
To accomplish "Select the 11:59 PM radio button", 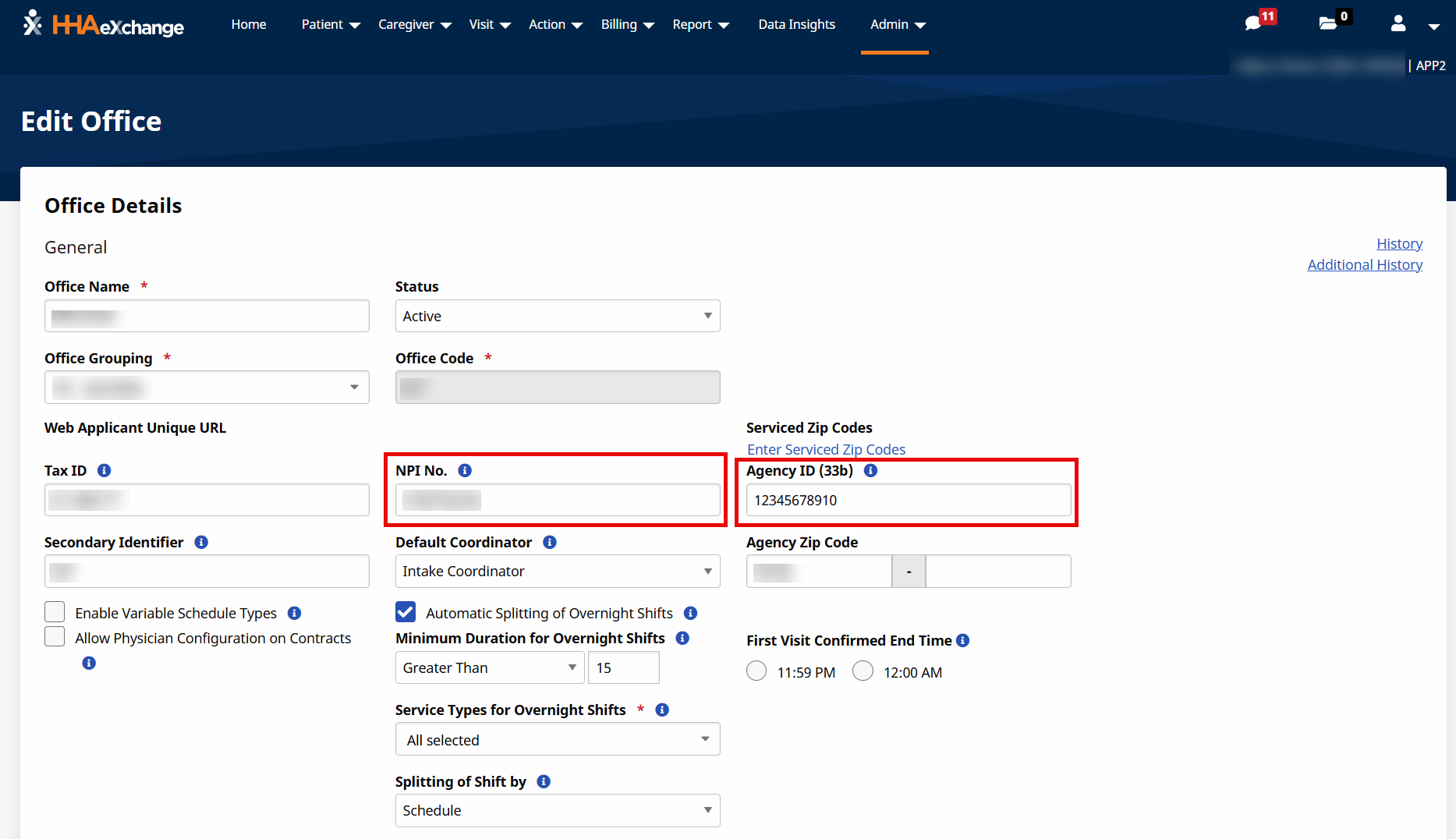I will coord(756,671).
